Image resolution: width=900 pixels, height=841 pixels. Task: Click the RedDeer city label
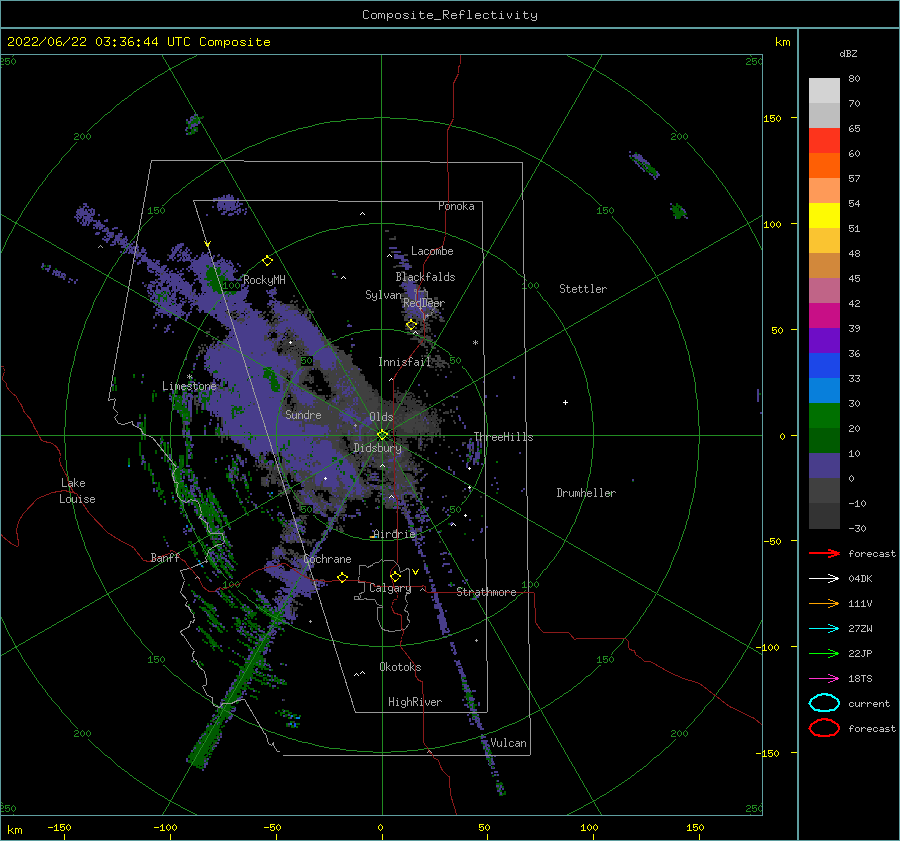tap(424, 303)
